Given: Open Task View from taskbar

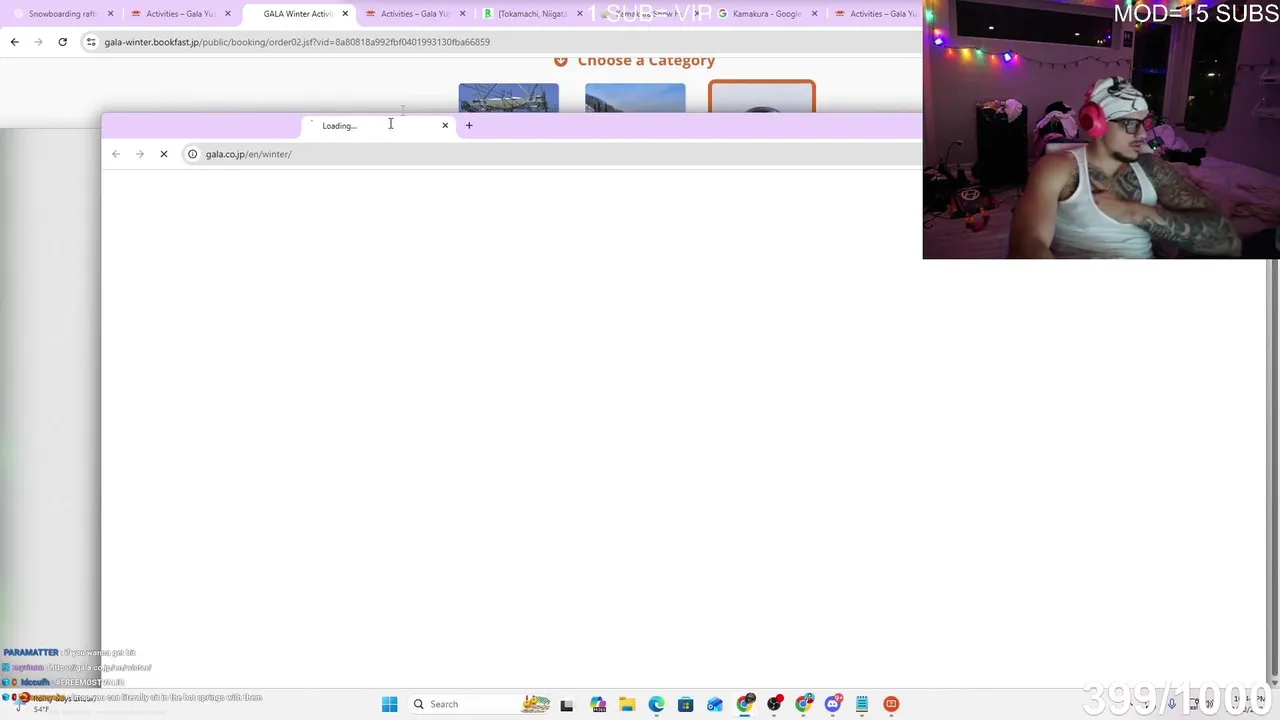Looking at the screenshot, I should [x=567, y=704].
